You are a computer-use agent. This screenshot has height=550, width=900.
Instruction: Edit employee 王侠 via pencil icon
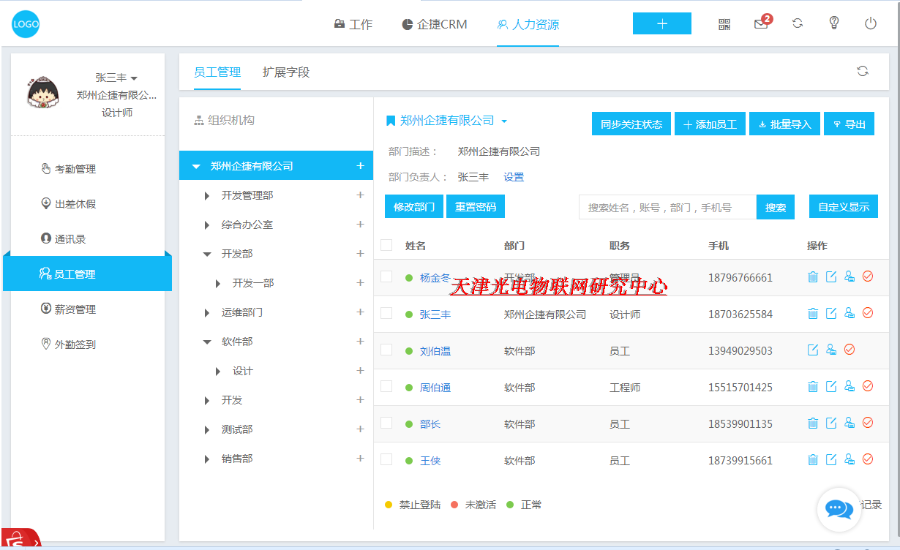coord(831,459)
